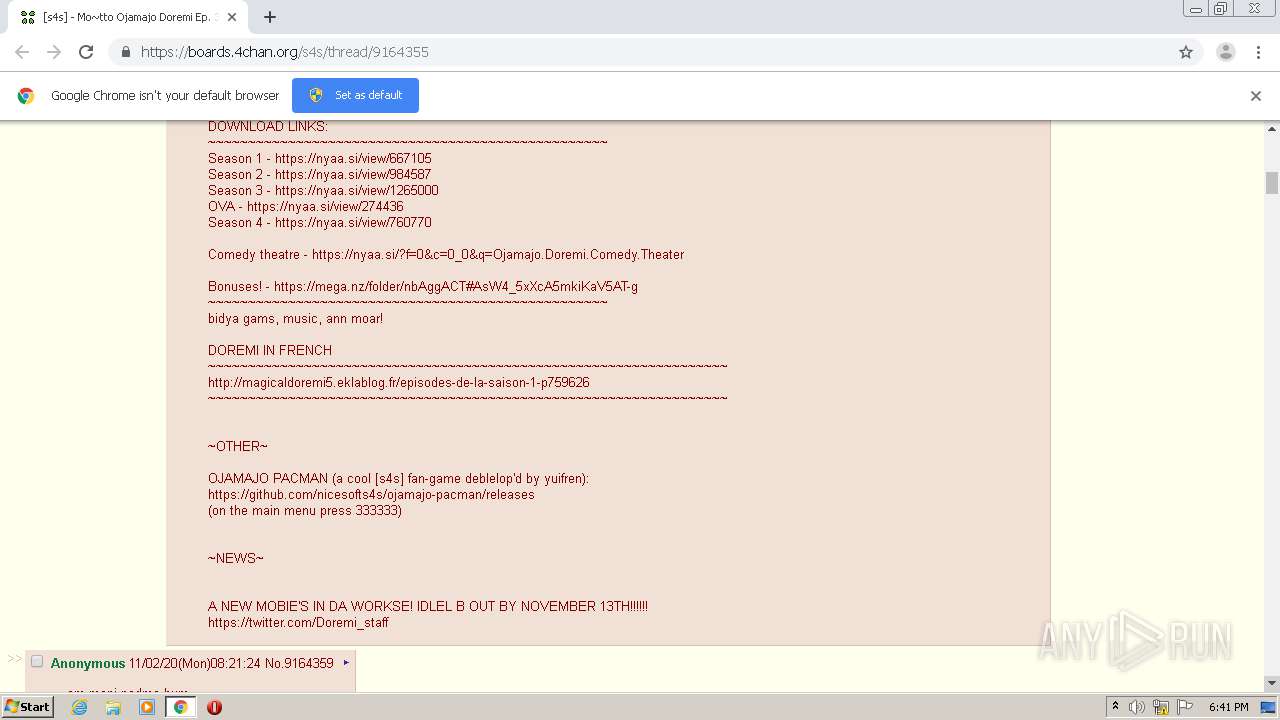This screenshot has height=720, width=1280.
Task: Open the volume speaker tray icon
Action: (1137, 707)
